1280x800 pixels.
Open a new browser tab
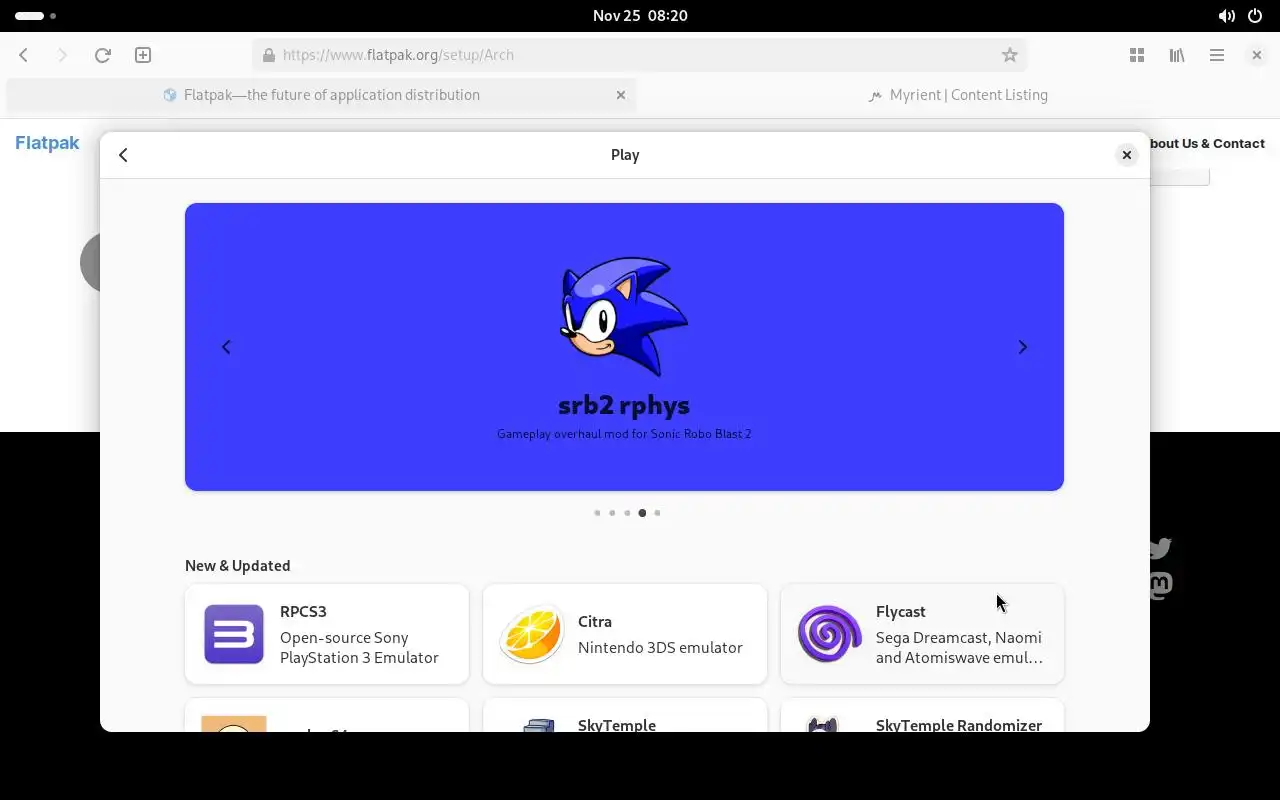click(143, 55)
